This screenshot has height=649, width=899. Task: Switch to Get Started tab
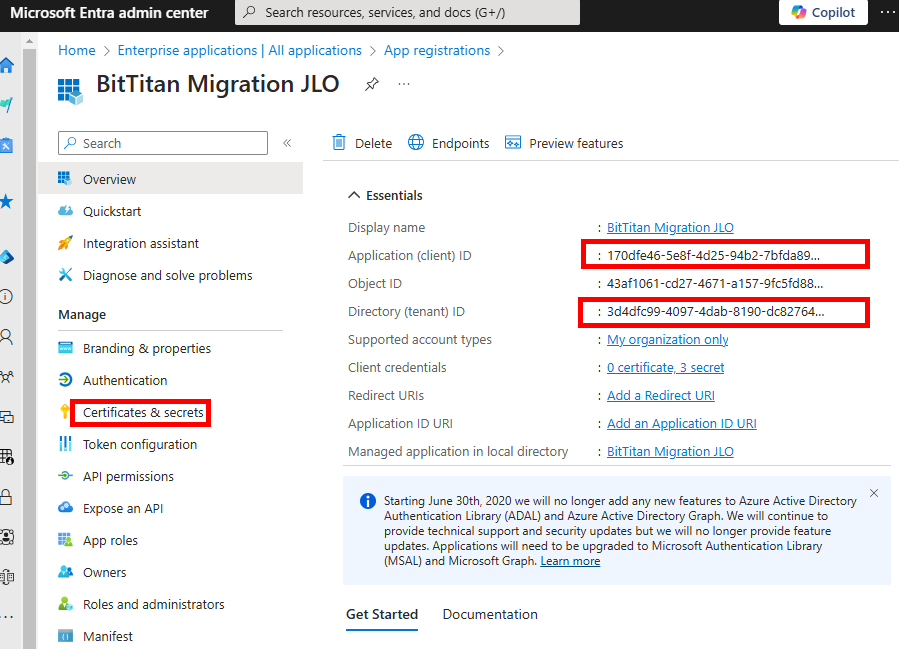(382, 615)
